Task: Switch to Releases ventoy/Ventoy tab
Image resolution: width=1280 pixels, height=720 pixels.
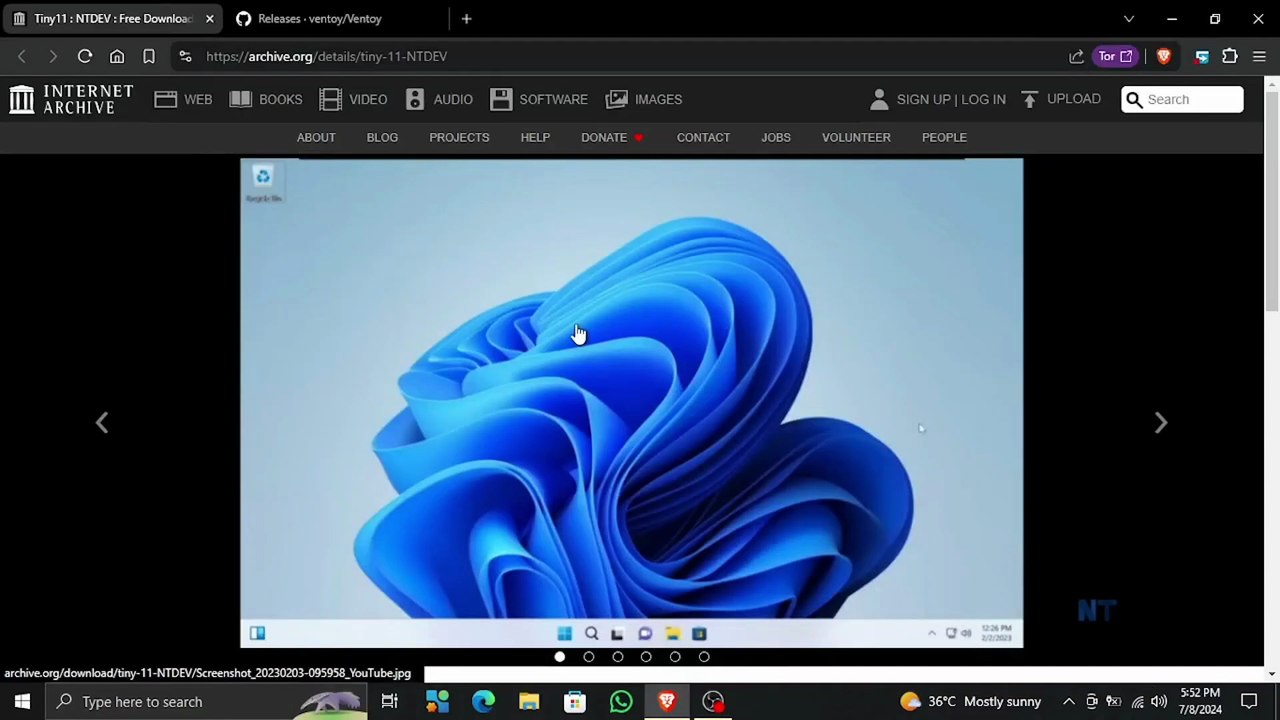Action: pyautogui.click(x=320, y=18)
